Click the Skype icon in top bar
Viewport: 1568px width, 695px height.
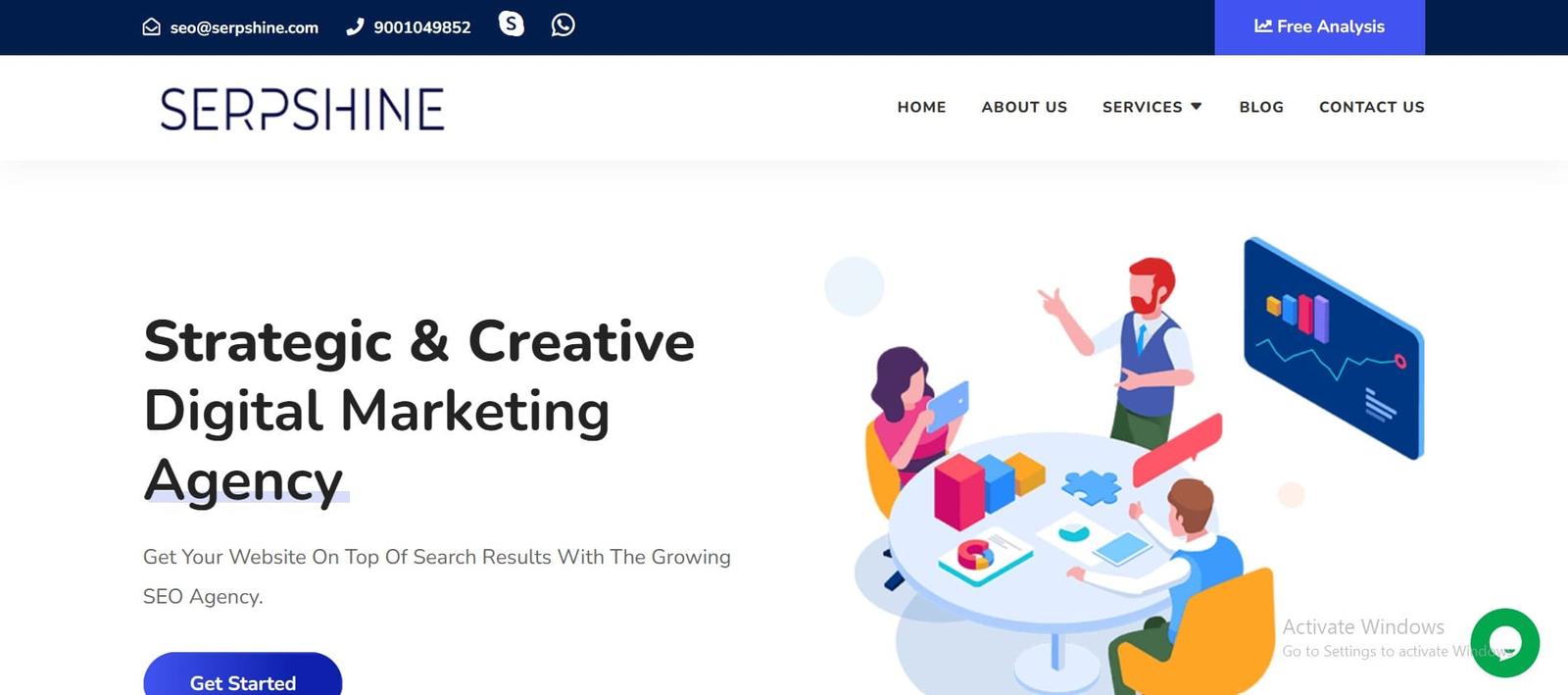pos(511,24)
